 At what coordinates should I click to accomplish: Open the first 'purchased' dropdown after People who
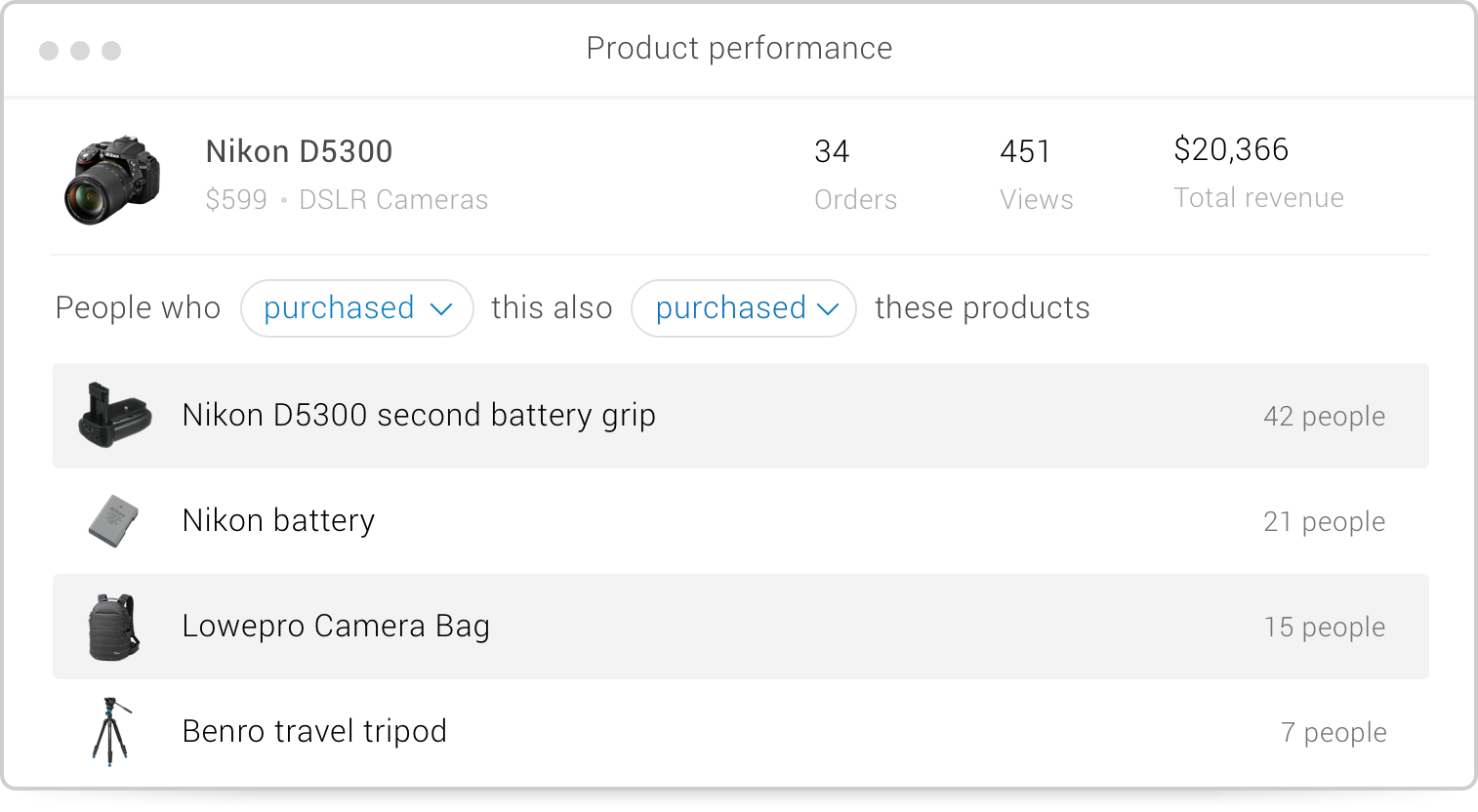pyautogui.click(x=357, y=308)
